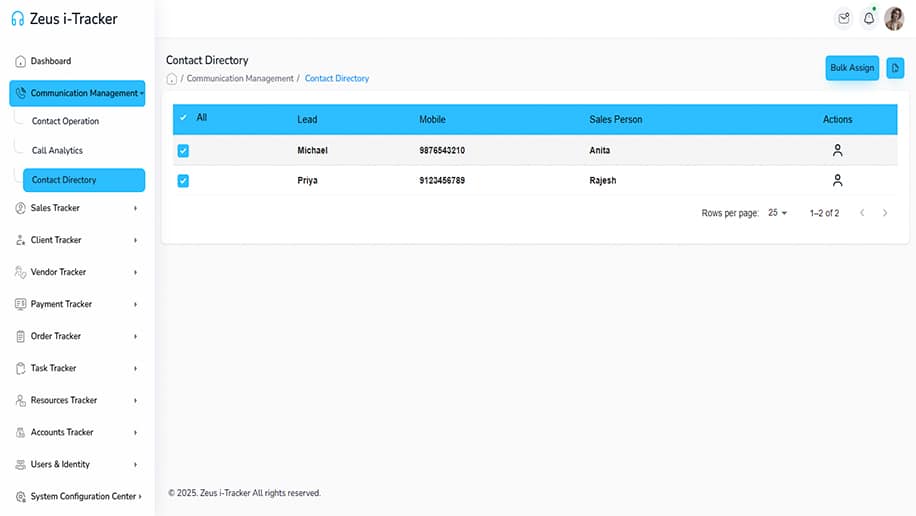Open the rows per page dropdown
This screenshot has height=516, width=916.
coord(777,213)
